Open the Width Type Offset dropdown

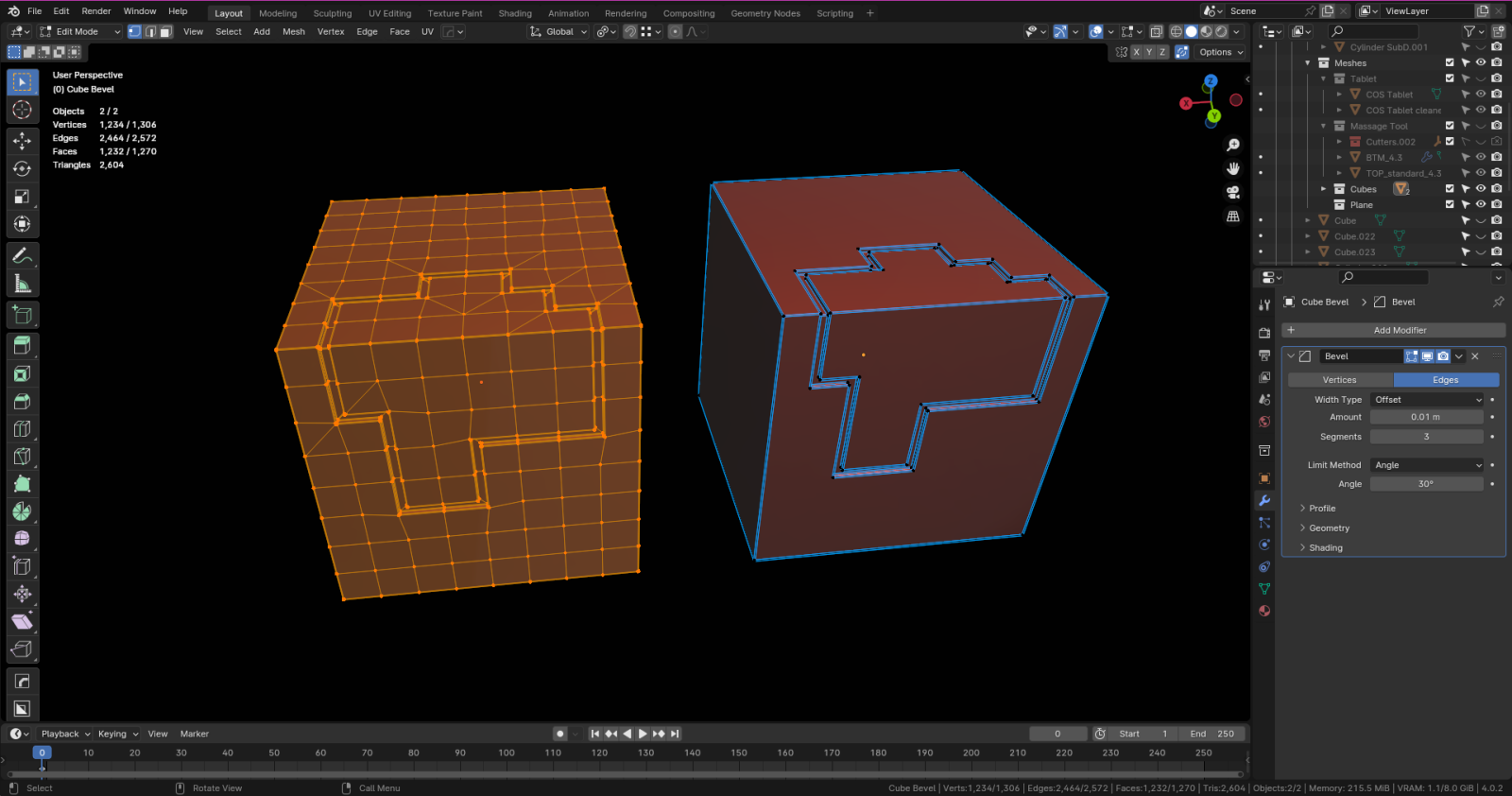coord(1427,400)
